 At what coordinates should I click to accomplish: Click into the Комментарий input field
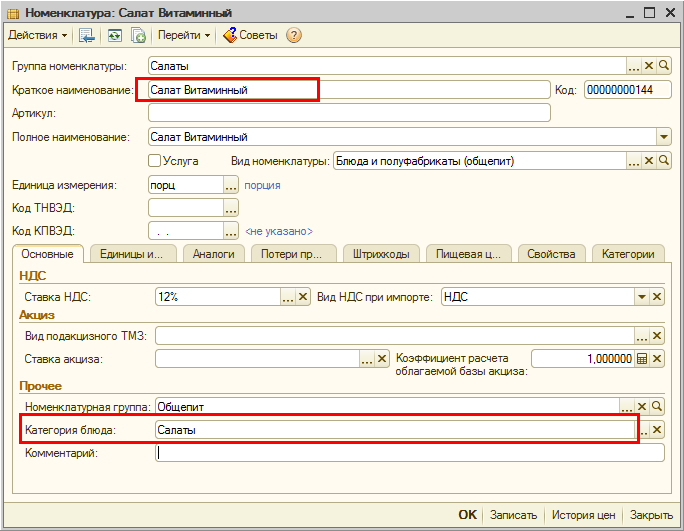point(410,453)
